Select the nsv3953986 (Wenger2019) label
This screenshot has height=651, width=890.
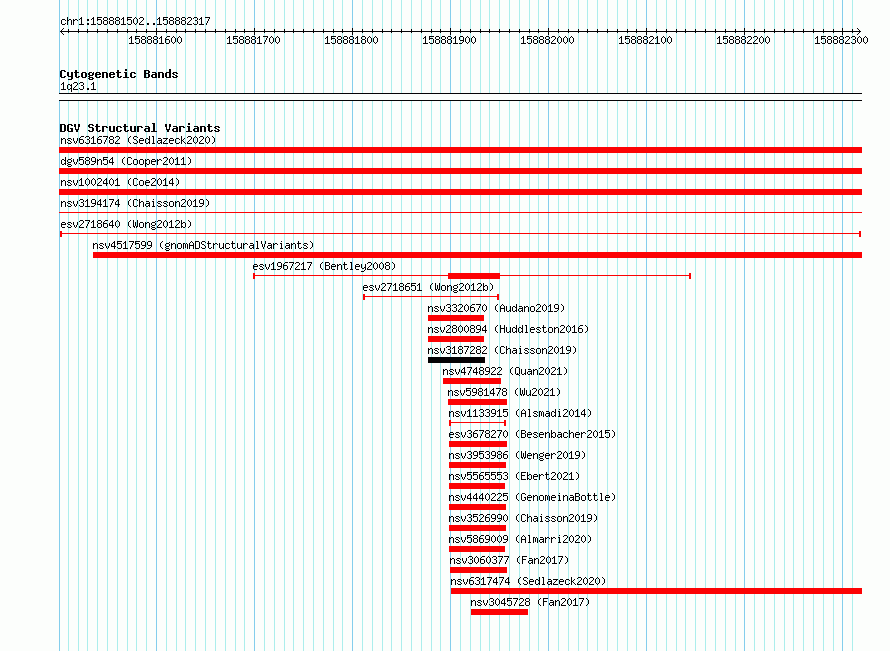pyautogui.click(x=517, y=455)
